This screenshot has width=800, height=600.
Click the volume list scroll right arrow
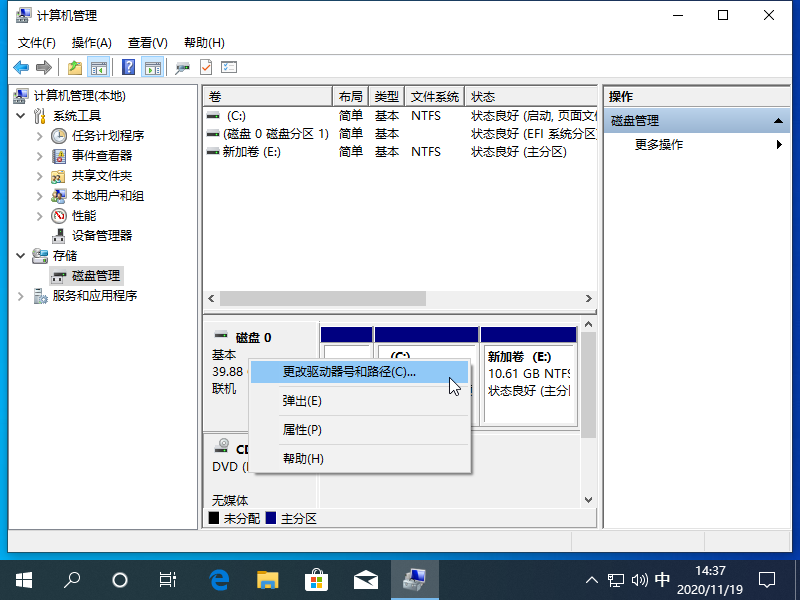click(x=589, y=298)
